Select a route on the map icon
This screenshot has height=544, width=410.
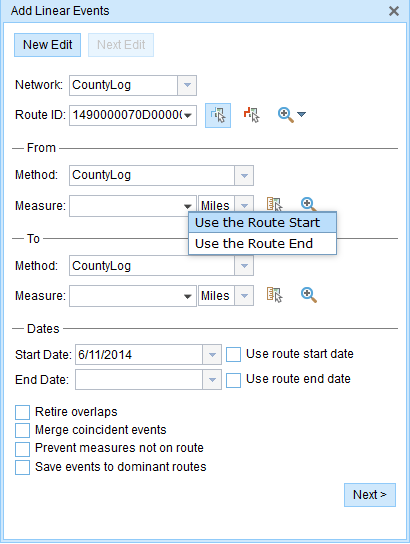coord(218,115)
